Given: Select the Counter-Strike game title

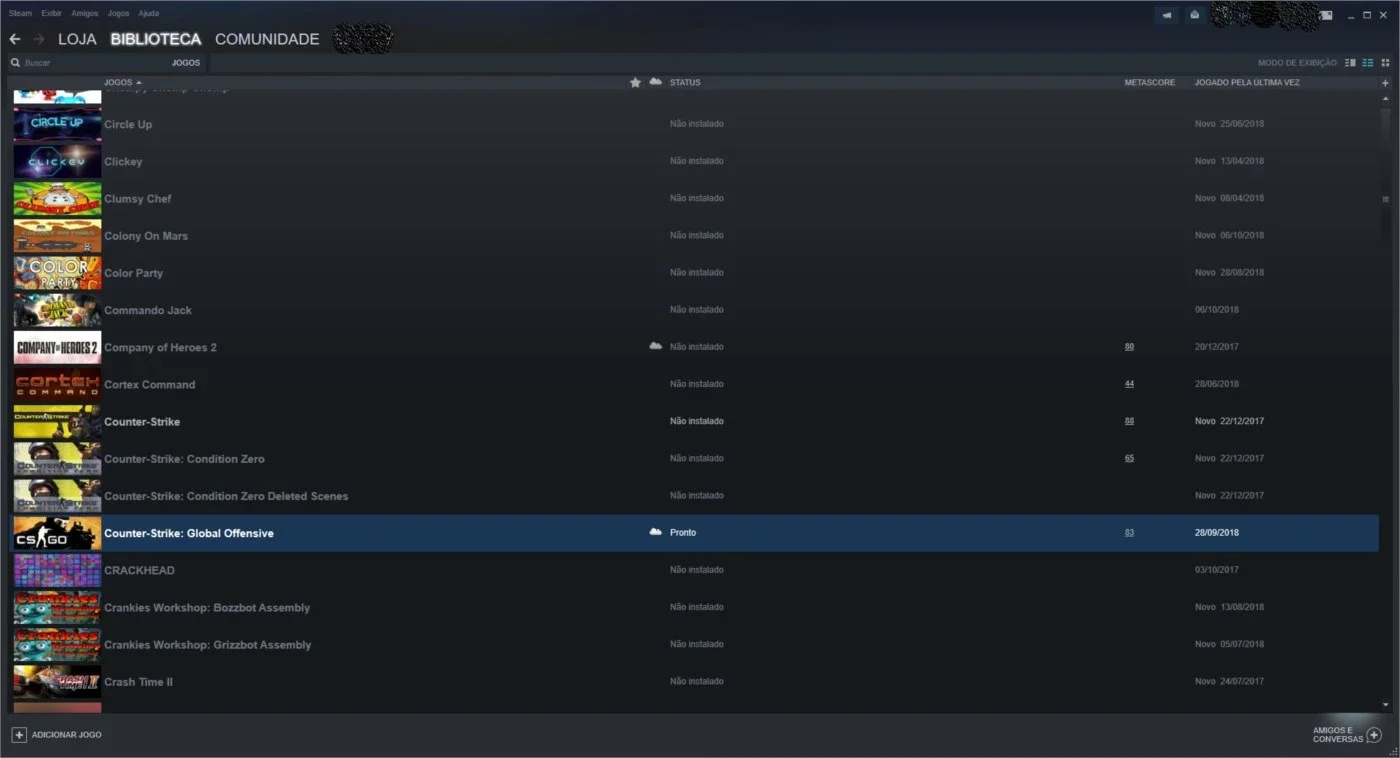Looking at the screenshot, I should (x=142, y=421).
